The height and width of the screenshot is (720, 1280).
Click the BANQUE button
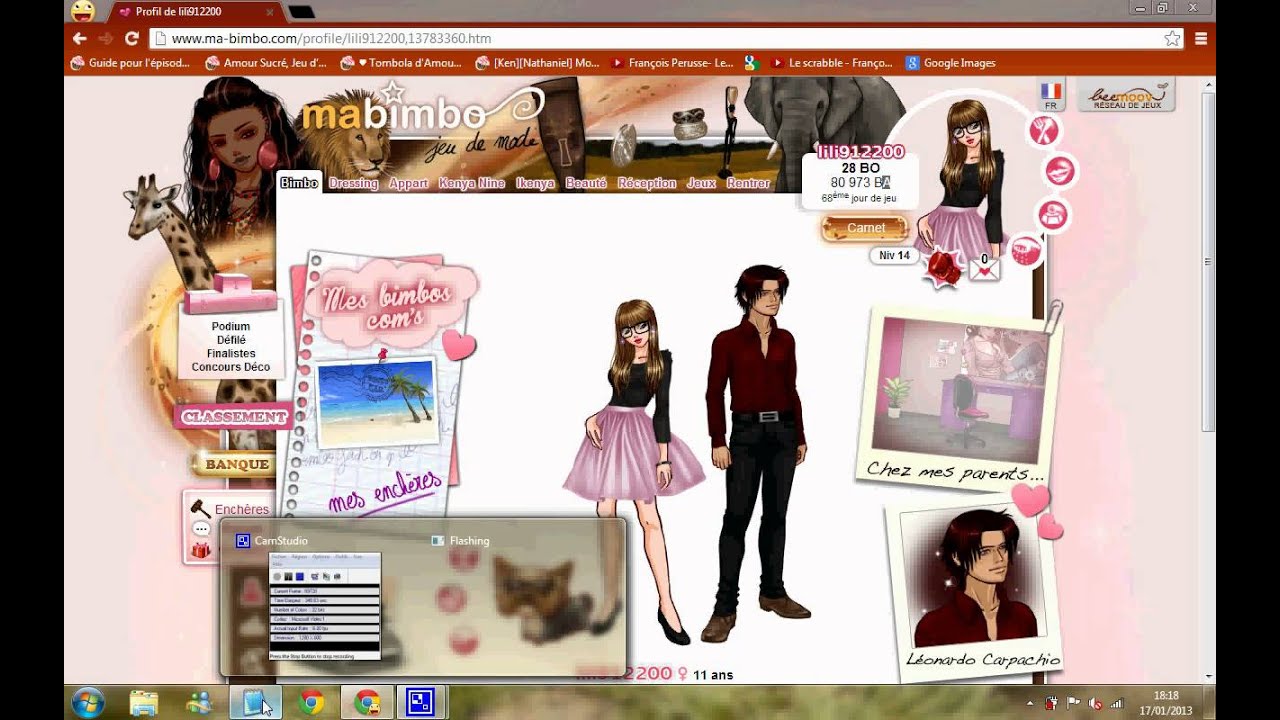point(237,464)
